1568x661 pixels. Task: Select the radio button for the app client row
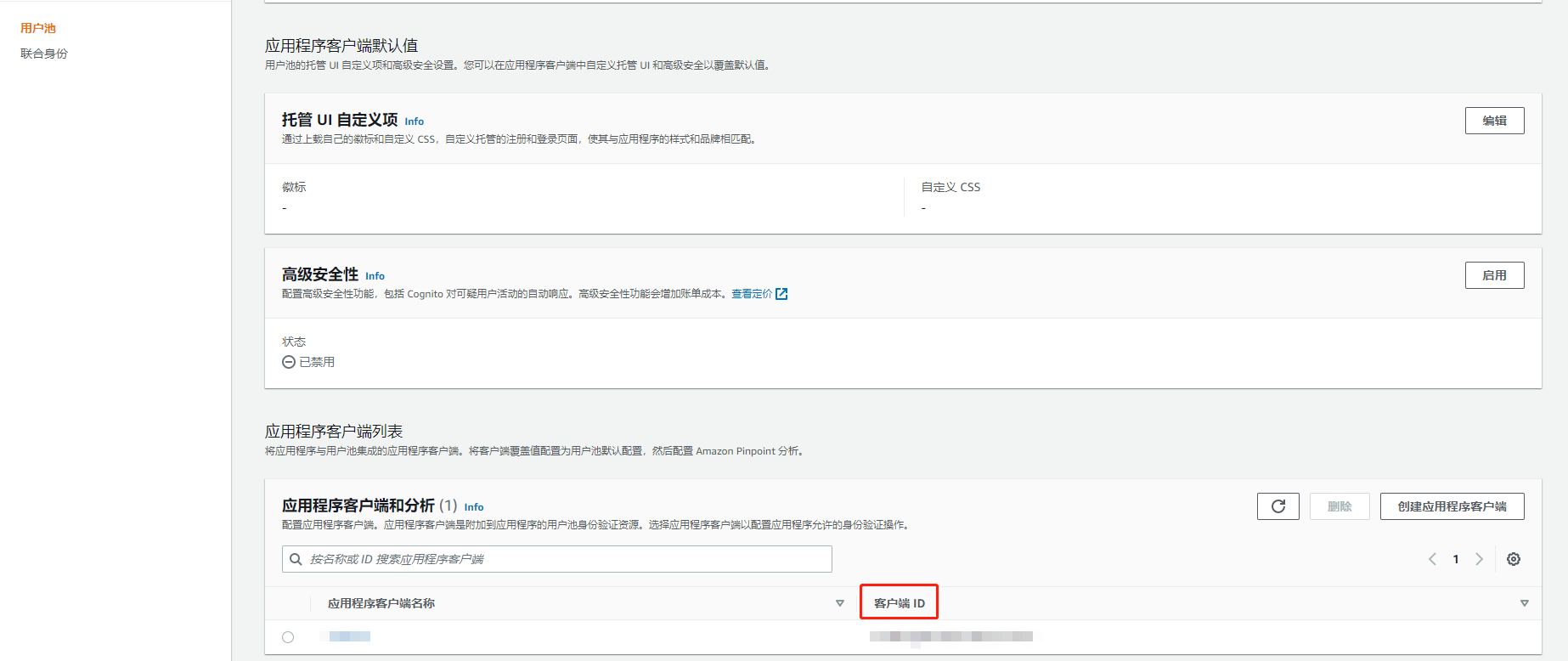click(288, 637)
